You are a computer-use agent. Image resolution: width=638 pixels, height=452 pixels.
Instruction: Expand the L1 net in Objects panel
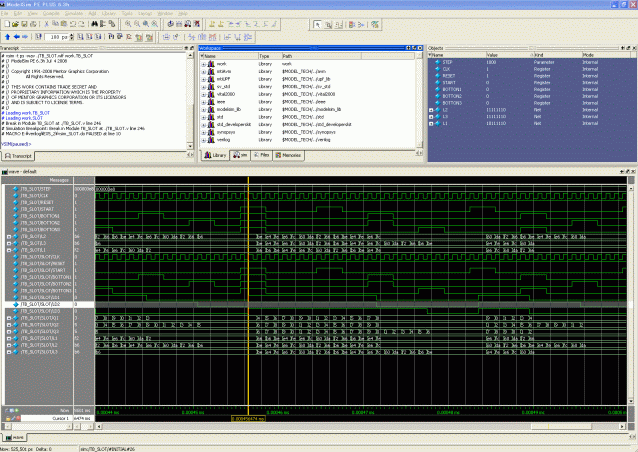tap(431, 124)
